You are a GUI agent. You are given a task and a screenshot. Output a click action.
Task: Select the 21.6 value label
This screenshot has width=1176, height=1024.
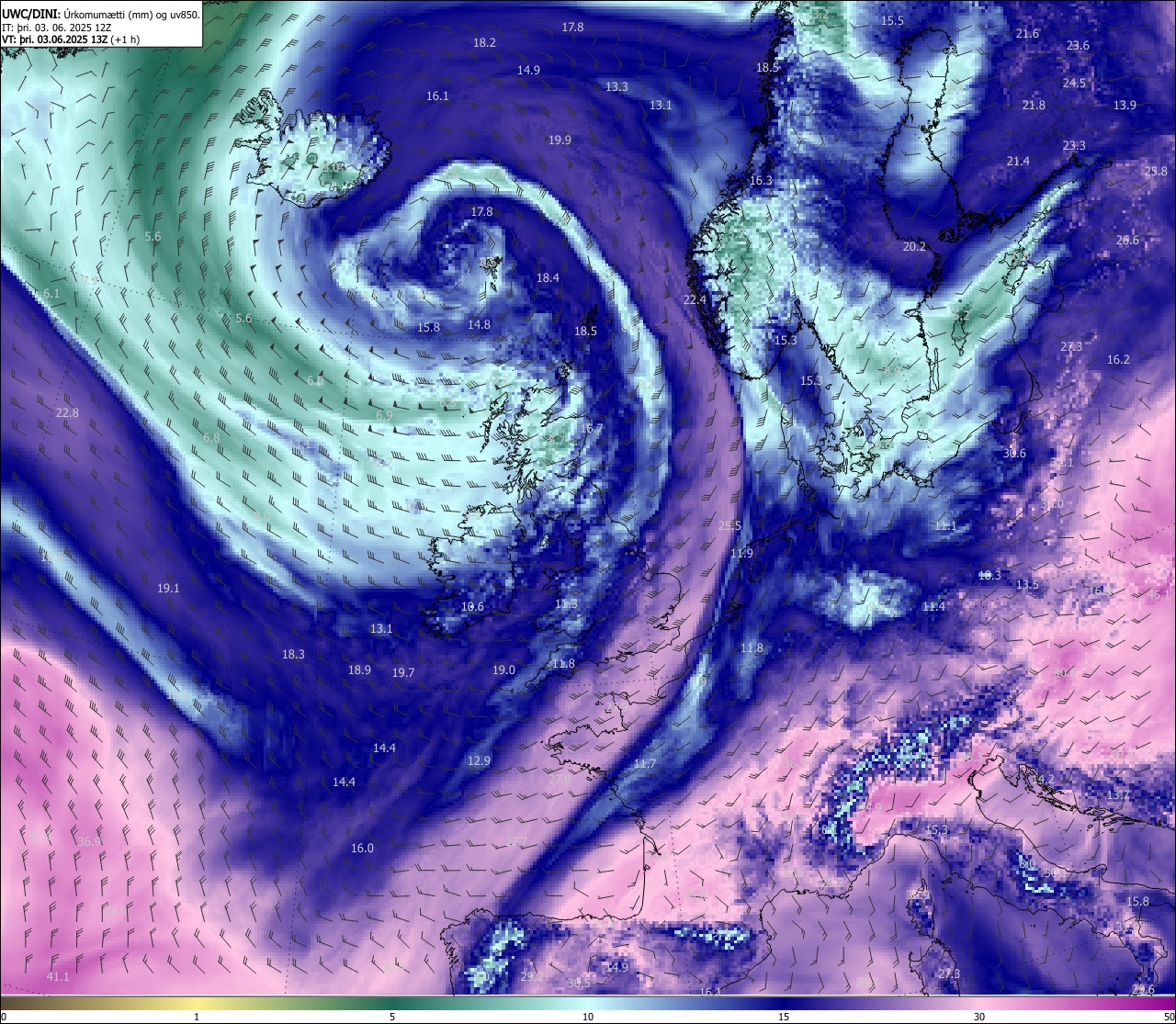(1027, 34)
